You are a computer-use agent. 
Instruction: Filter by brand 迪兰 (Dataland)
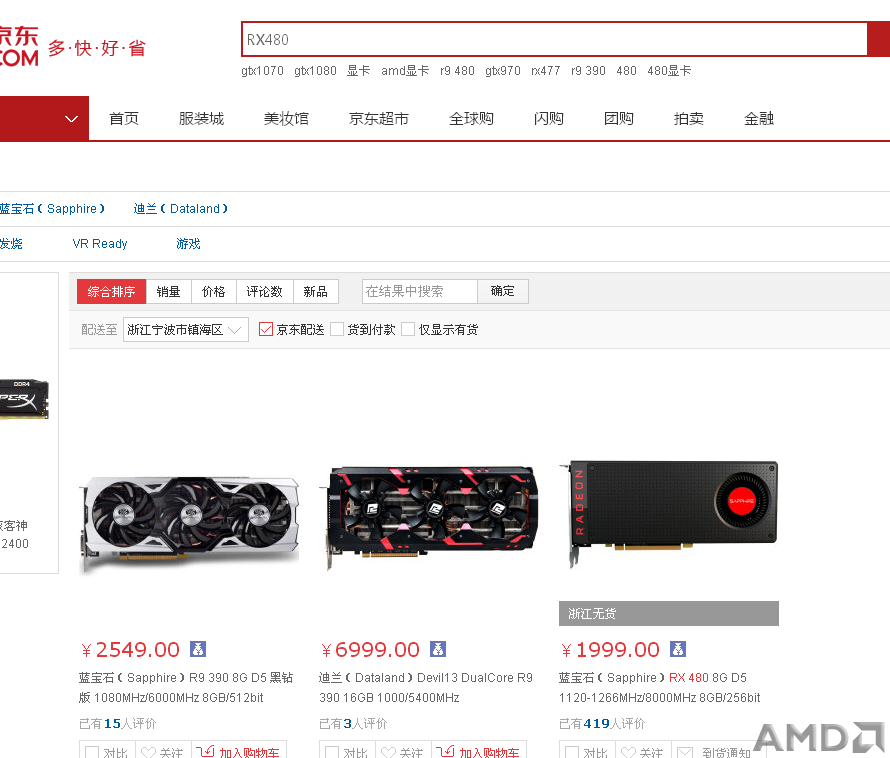click(180, 209)
